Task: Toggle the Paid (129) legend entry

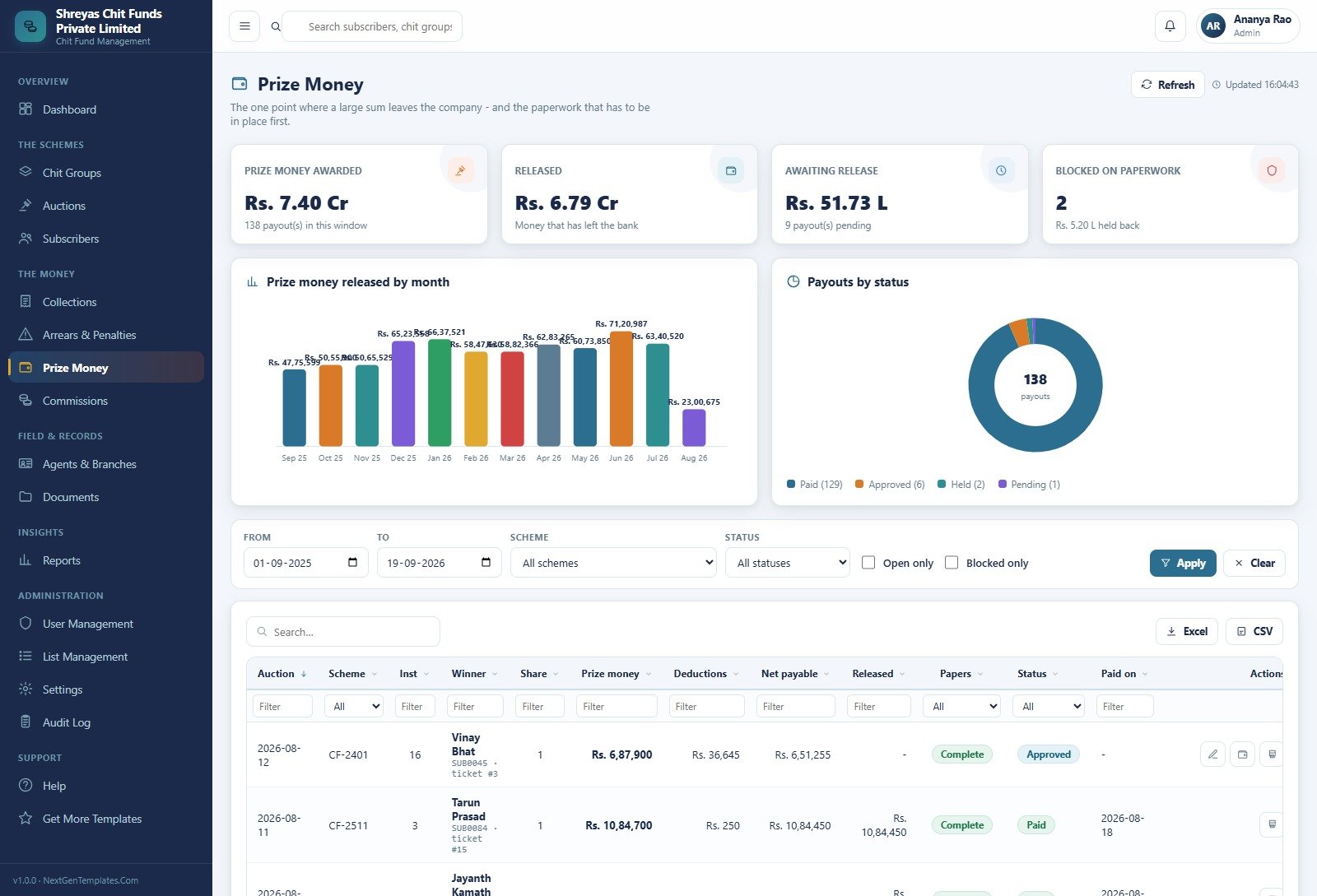Action: tap(815, 485)
